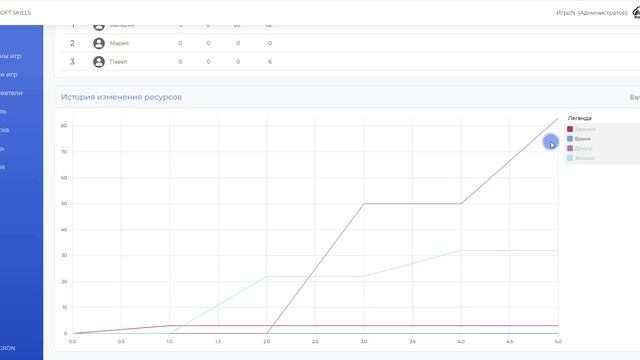Click rank number 2 in the player table
This screenshot has height=360, width=640.
click(x=72, y=43)
